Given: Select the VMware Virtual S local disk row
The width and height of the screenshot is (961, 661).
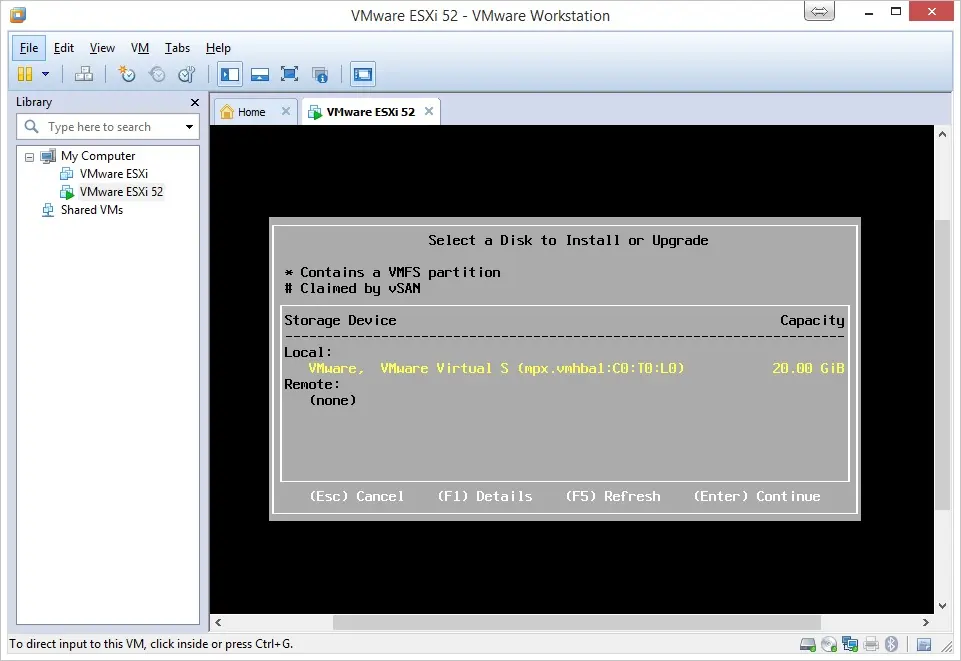Looking at the screenshot, I should (564, 368).
